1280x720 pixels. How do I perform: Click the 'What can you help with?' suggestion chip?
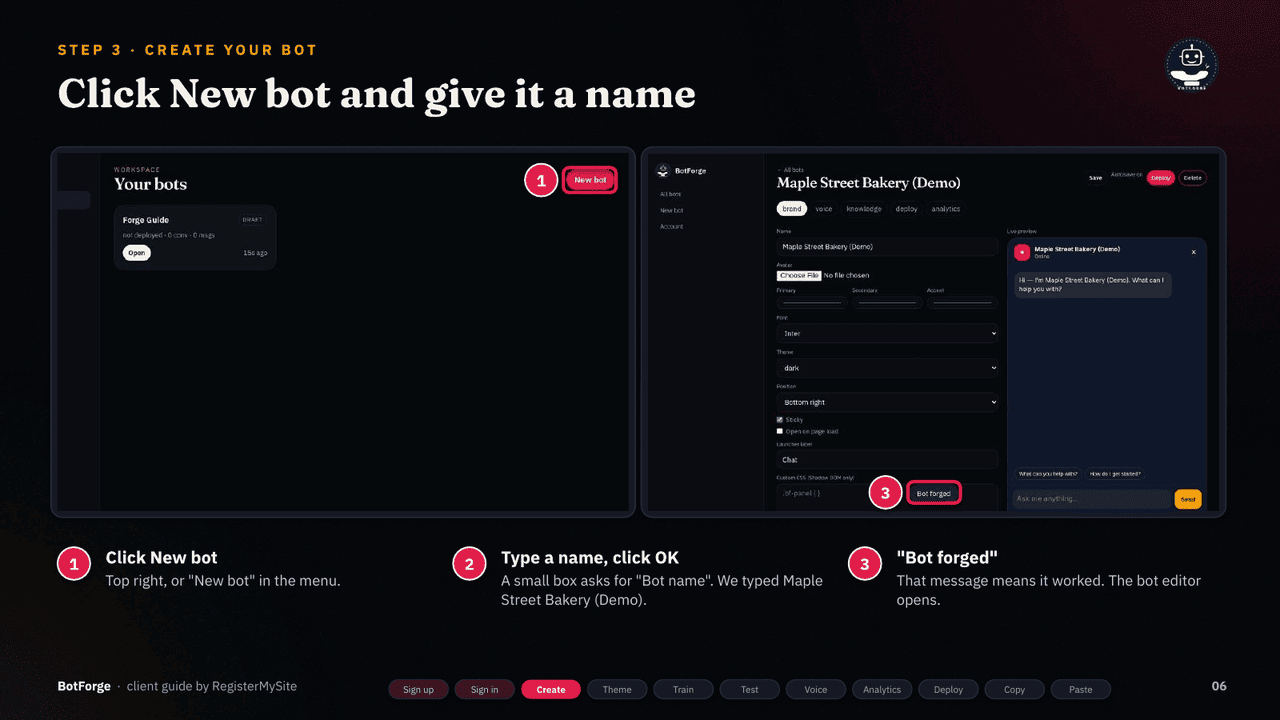tap(1048, 474)
